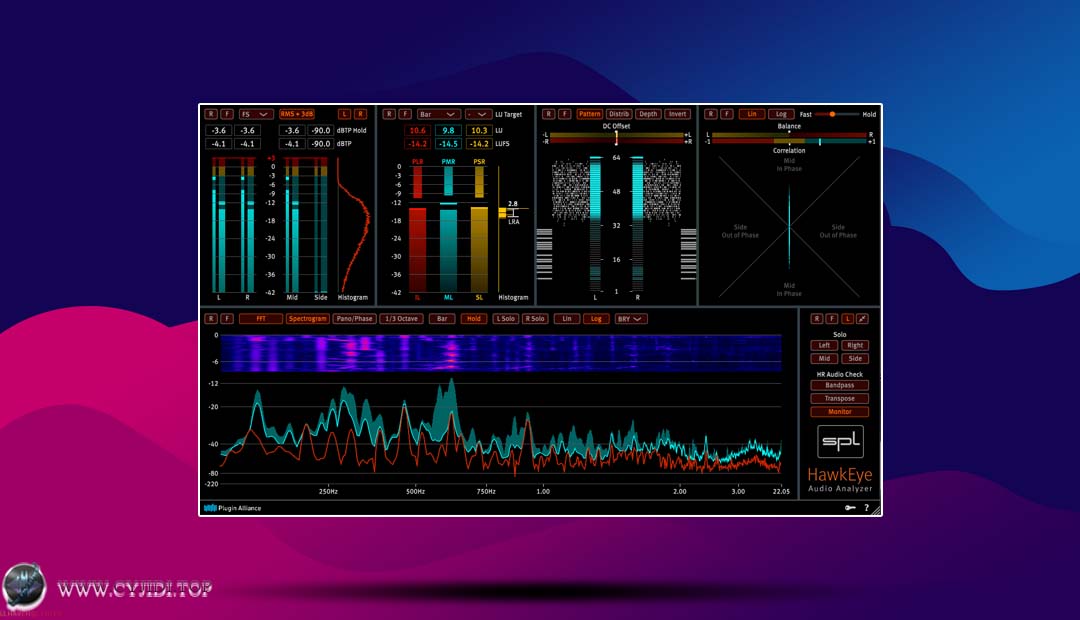1080x620 pixels.
Task: Enable Bandpass audio check
Action: pyautogui.click(x=840, y=385)
